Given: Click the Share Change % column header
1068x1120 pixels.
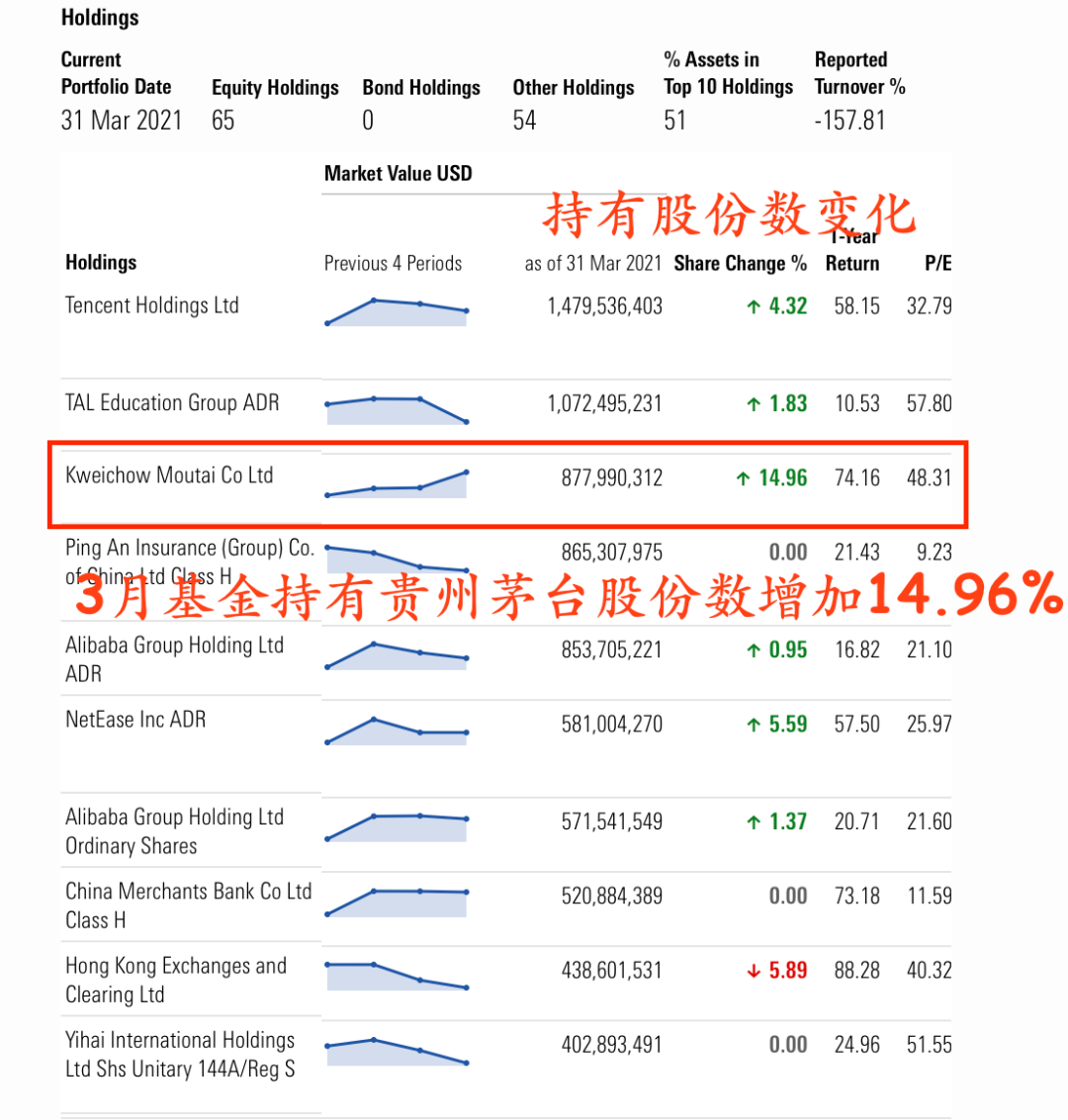Looking at the screenshot, I should coord(740,264).
